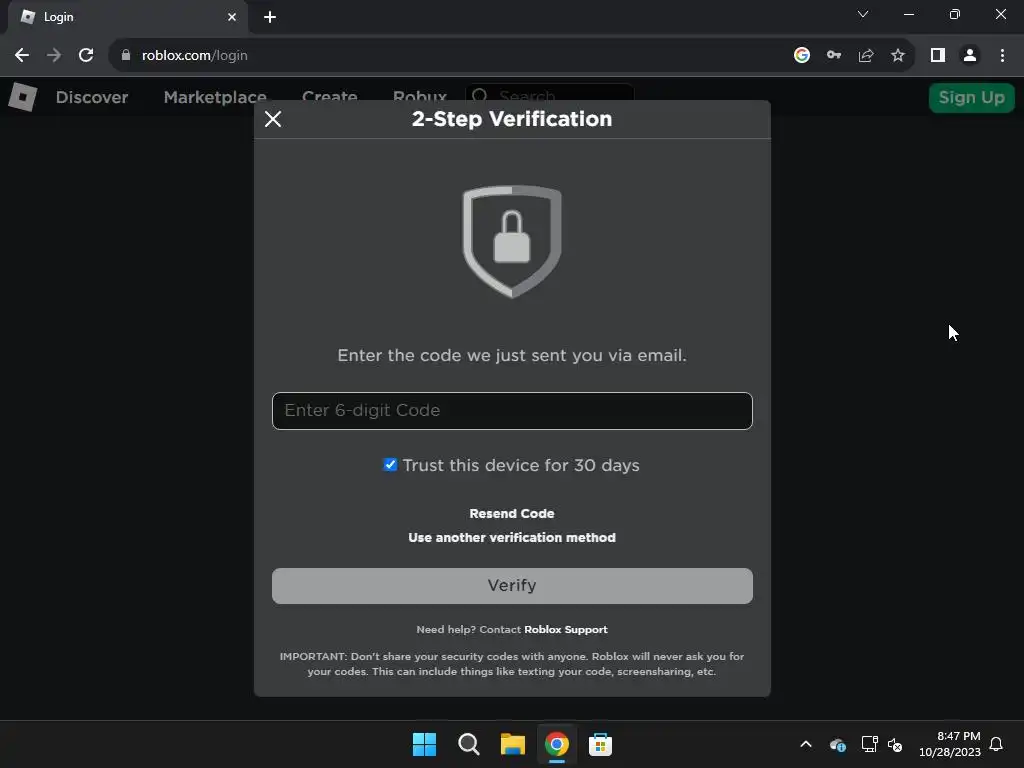Image resolution: width=1024 pixels, height=768 pixels.
Task: Open Chrome profile avatar menu
Action: [970, 56]
